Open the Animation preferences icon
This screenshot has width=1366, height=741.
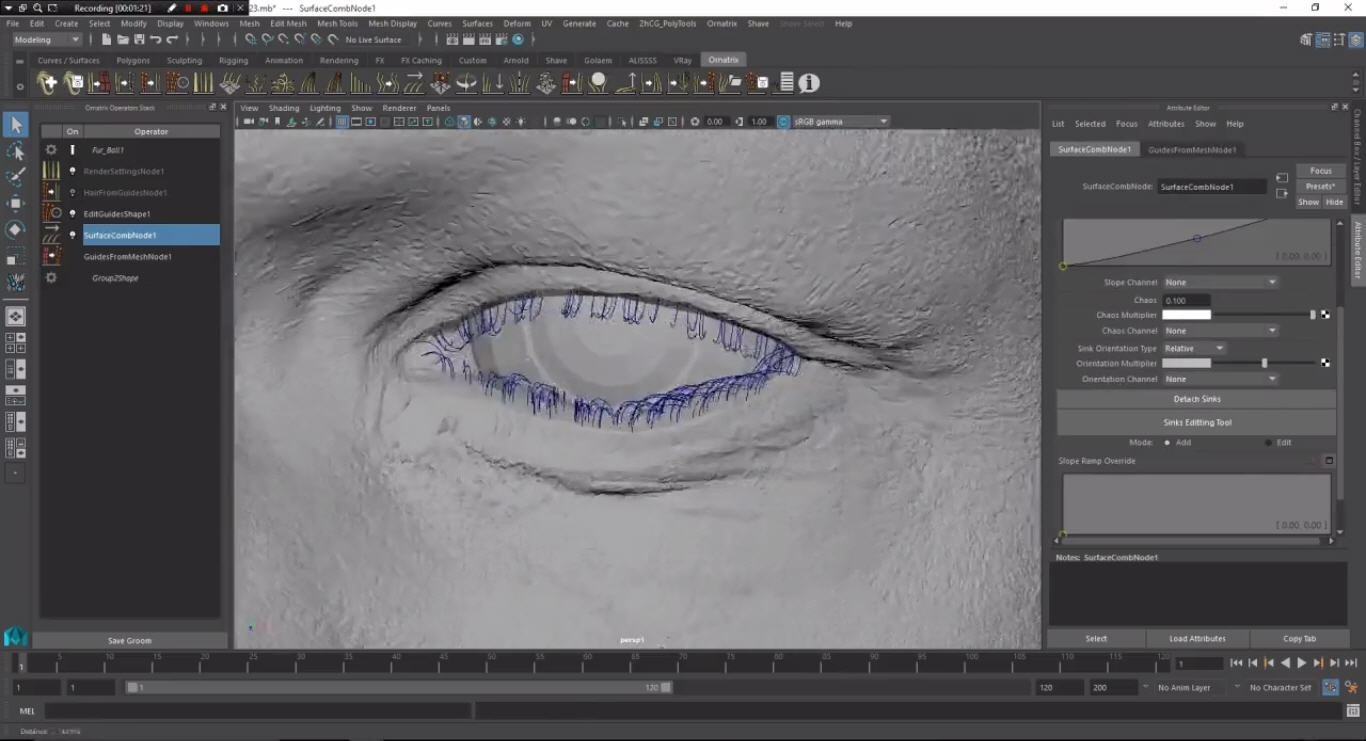1351,688
